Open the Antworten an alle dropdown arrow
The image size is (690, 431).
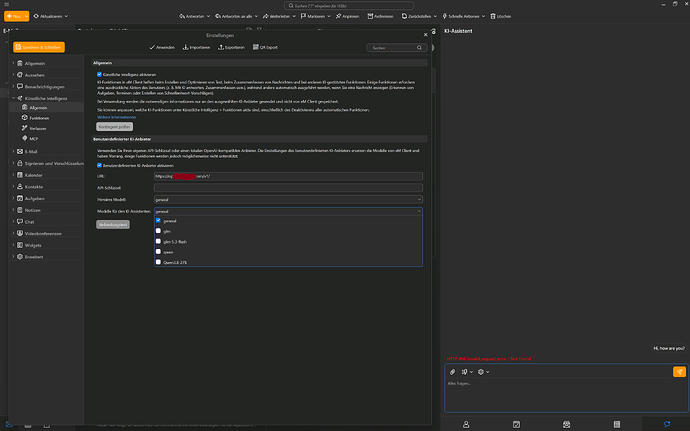coord(256,16)
